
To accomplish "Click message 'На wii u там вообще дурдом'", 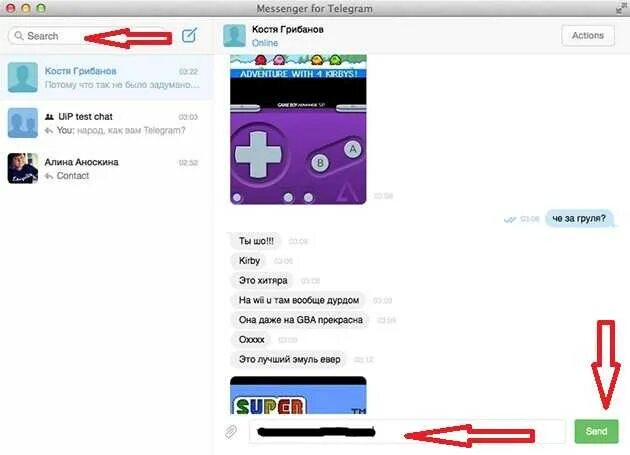I will point(299,300).
